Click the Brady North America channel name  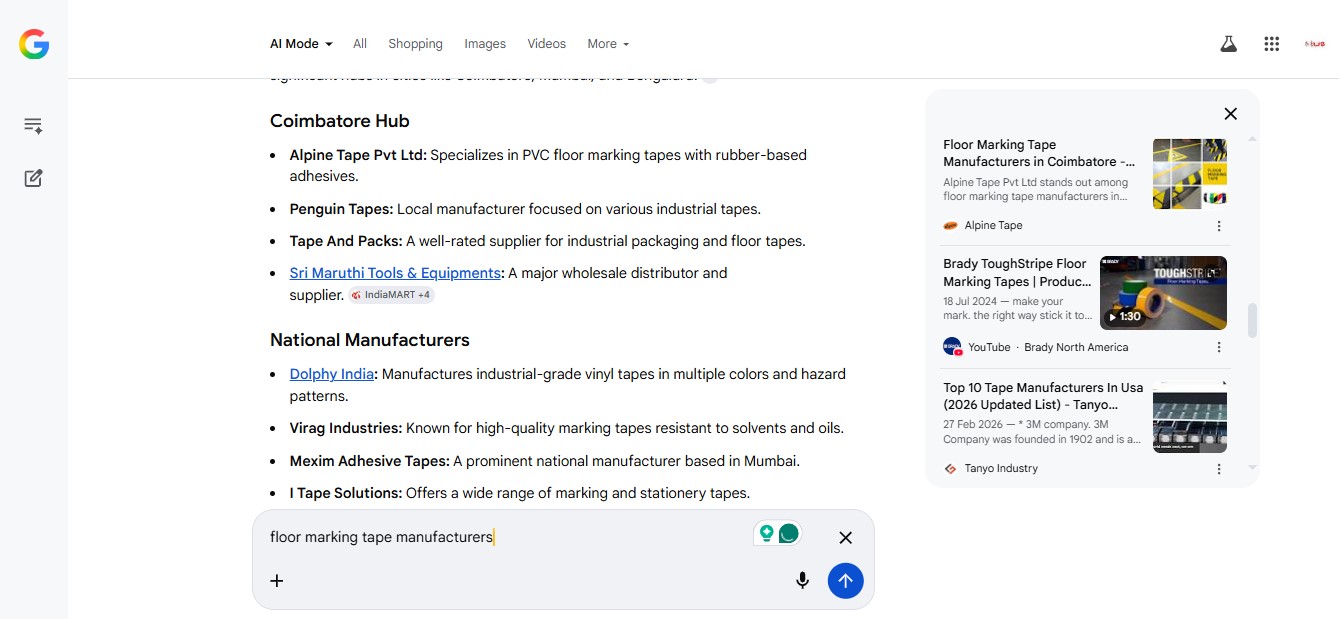[1076, 347]
